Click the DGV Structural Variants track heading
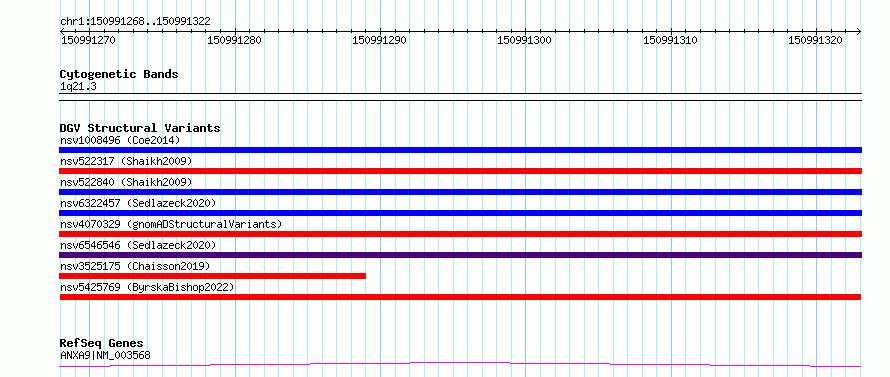 [x=140, y=128]
